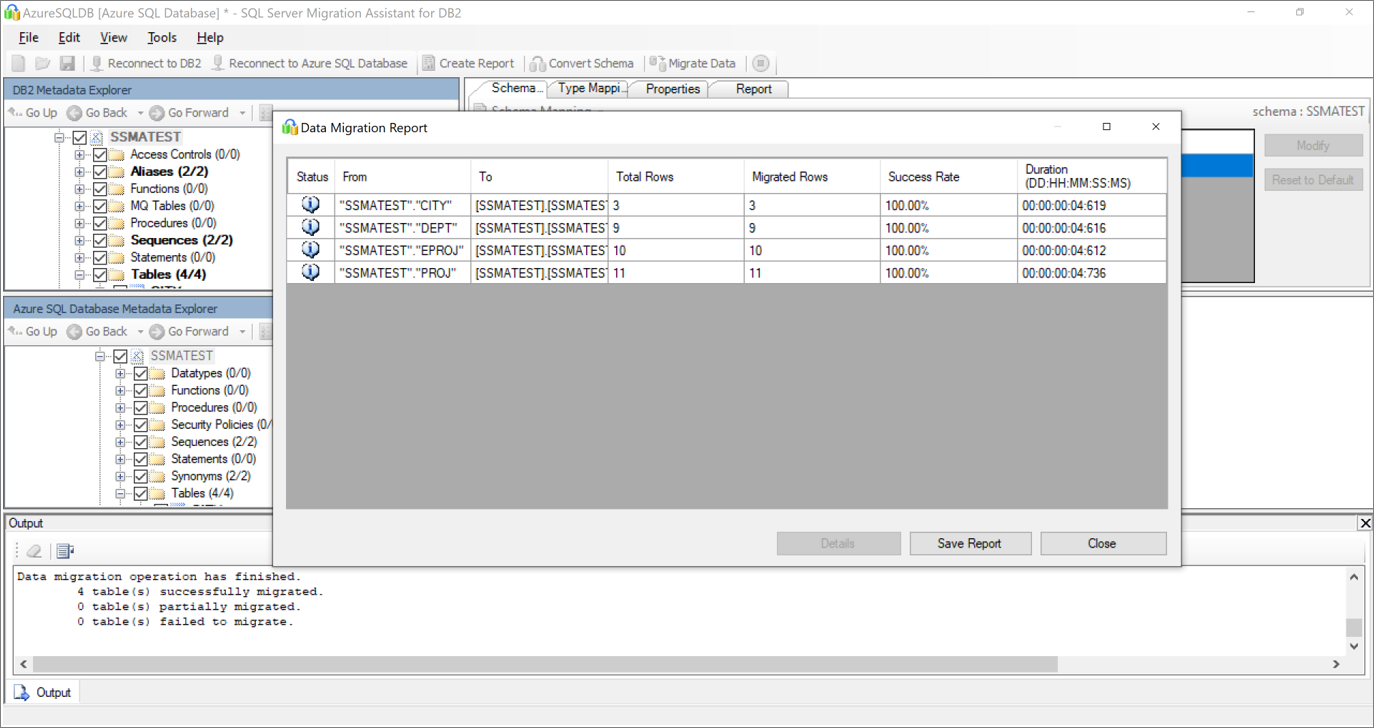Open the Tools menu
The image size is (1374, 728).
point(162,37)
